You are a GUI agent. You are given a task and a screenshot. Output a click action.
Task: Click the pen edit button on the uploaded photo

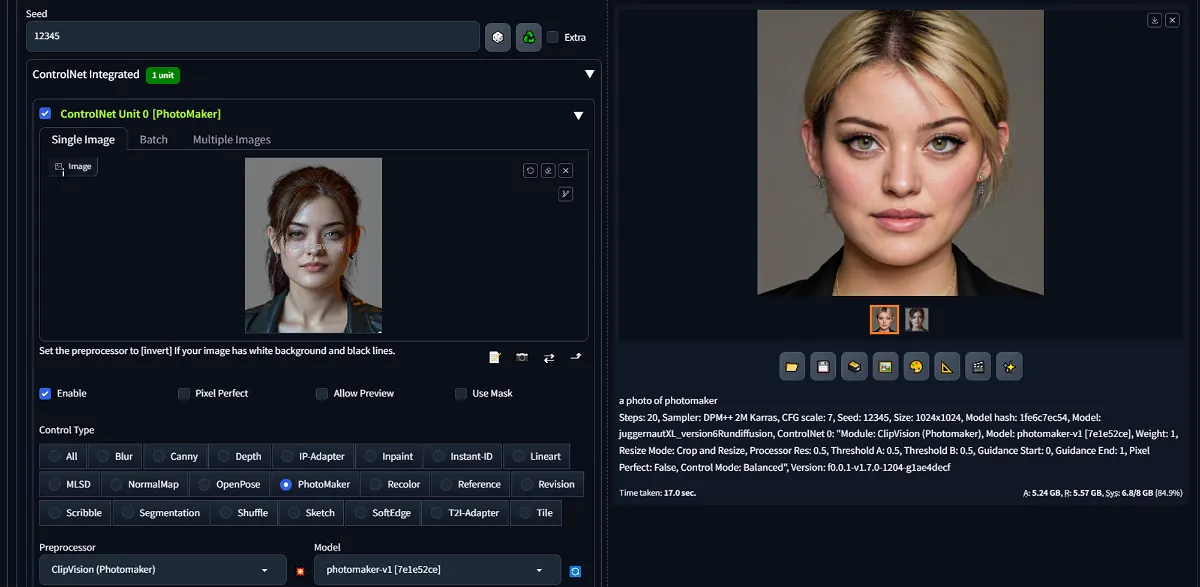click(x=565, y=193)
